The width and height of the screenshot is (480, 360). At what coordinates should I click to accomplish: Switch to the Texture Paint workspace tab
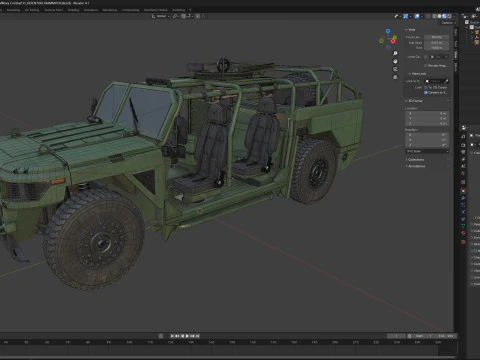click(54, 10)
